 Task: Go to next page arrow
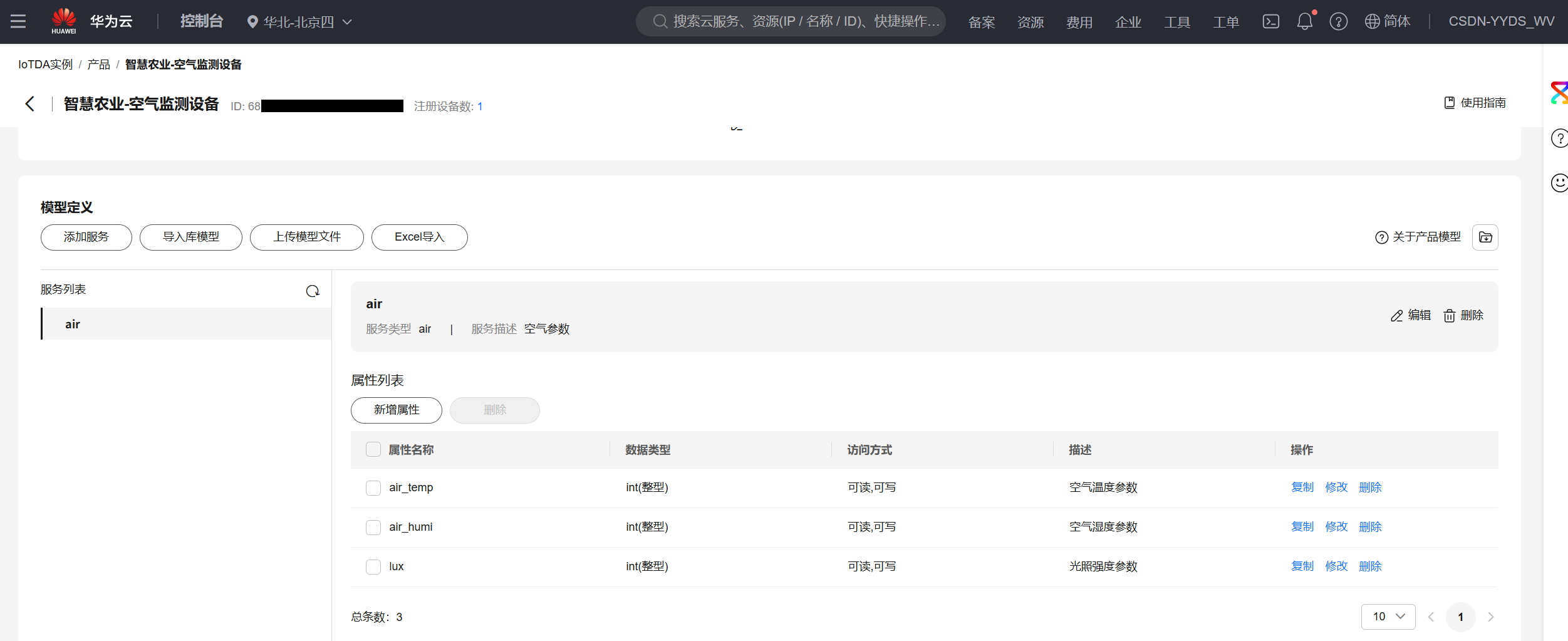click(x=1491, y=617)
